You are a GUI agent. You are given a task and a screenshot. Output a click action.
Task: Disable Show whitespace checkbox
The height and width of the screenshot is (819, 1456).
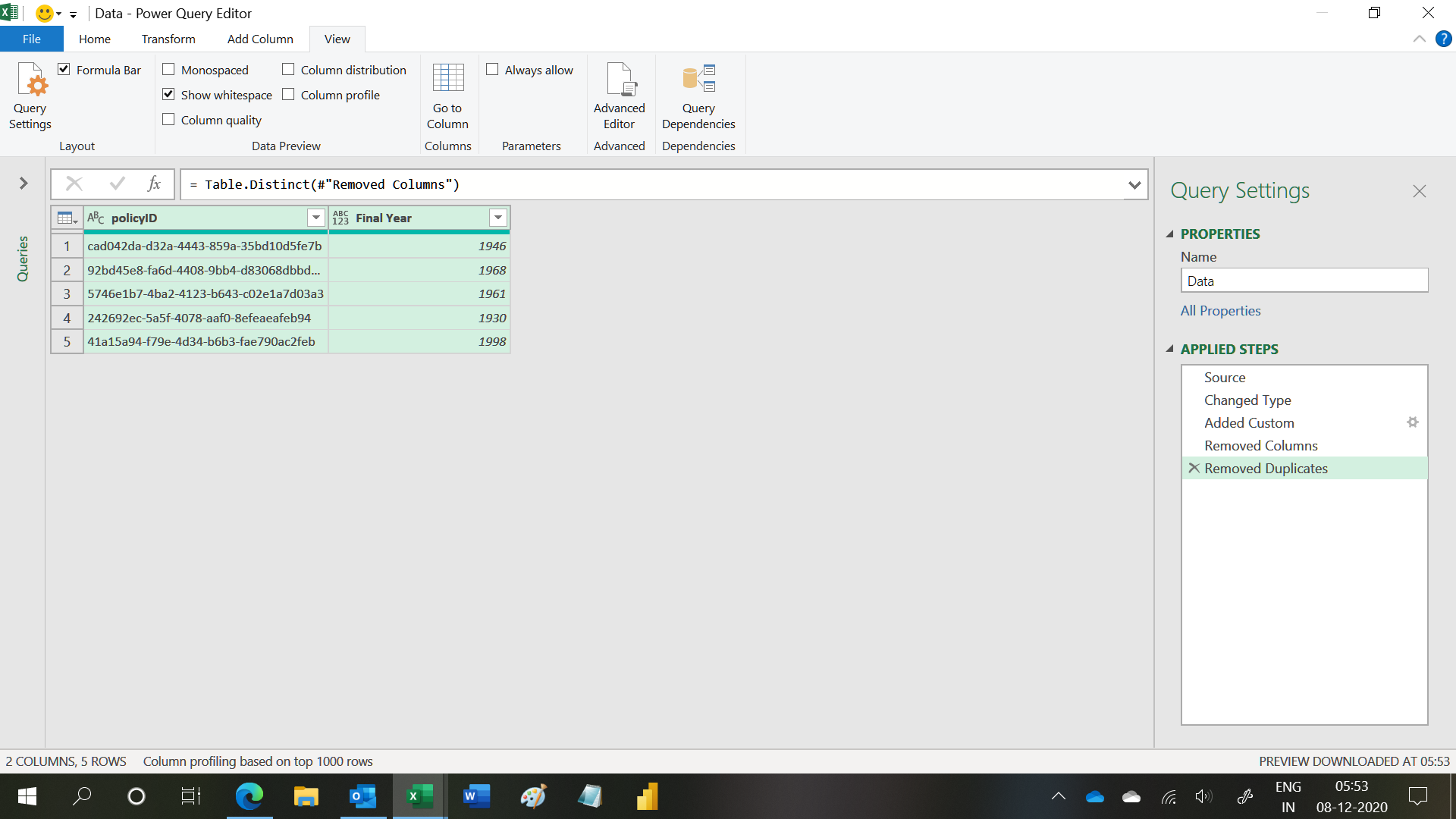(x=168, y=94)
